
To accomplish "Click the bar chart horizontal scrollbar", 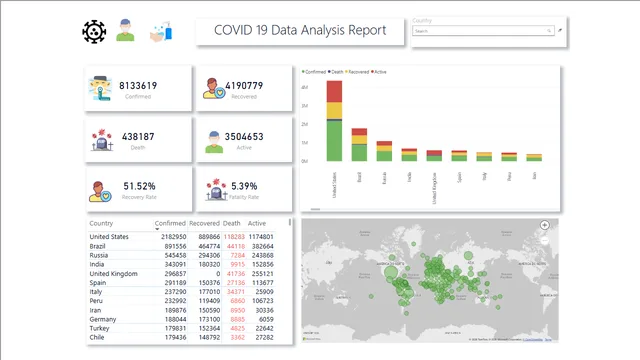I will click(315, 209).
